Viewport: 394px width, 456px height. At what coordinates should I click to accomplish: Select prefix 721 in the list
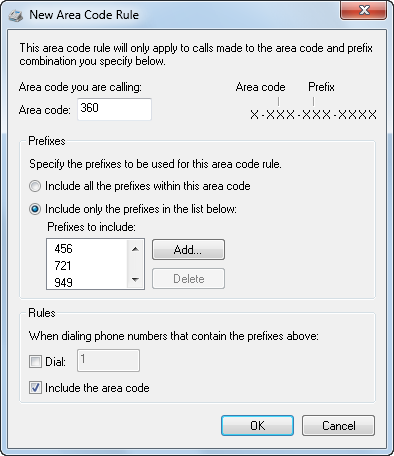(x=63, y=266)
